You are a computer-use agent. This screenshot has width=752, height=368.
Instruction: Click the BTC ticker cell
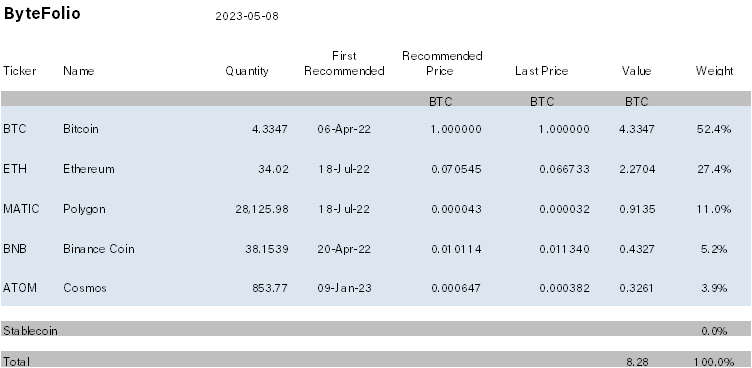pyautogui.click(x=14, y=129)
